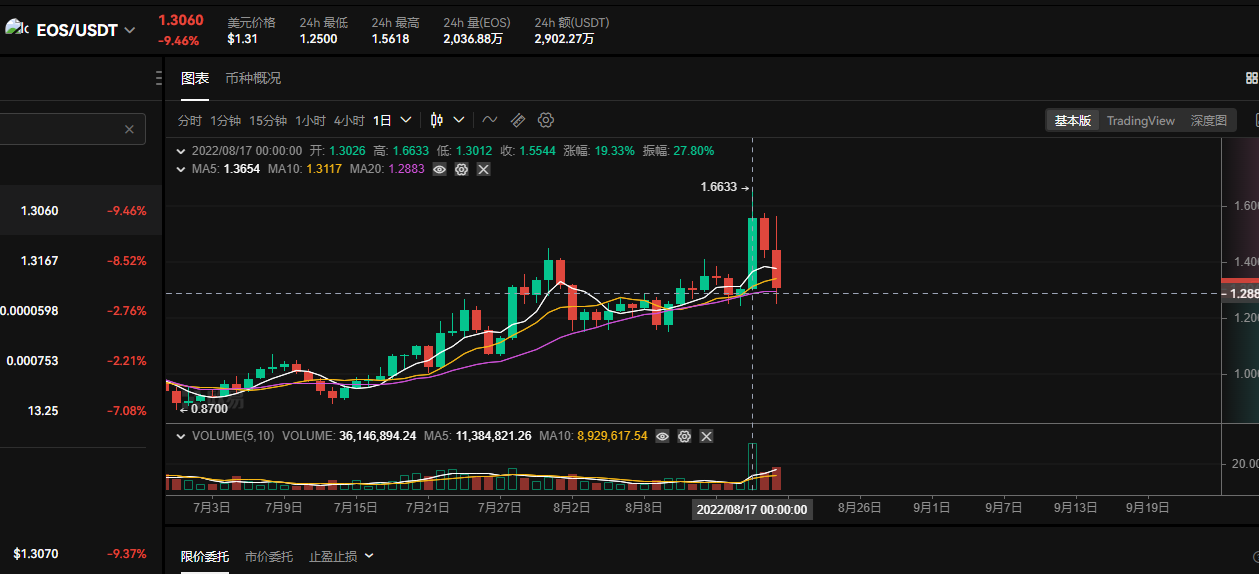This screenshot has width=1259, height=574.
Task: Toggle VOLUME indicator visibility eye
Action: click(x=662, y=436)
